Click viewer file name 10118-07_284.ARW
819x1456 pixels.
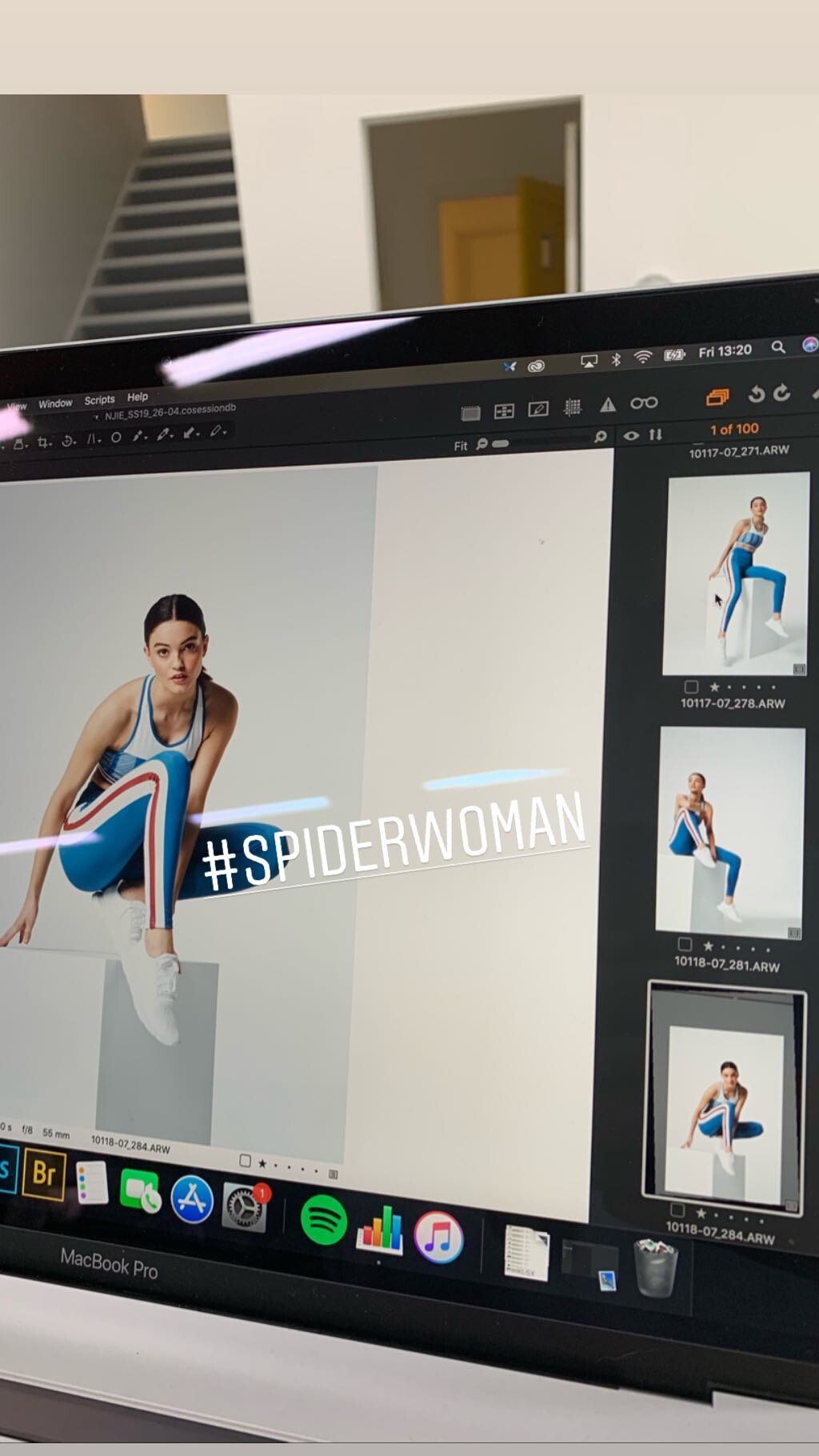[x=130, y=1144]
